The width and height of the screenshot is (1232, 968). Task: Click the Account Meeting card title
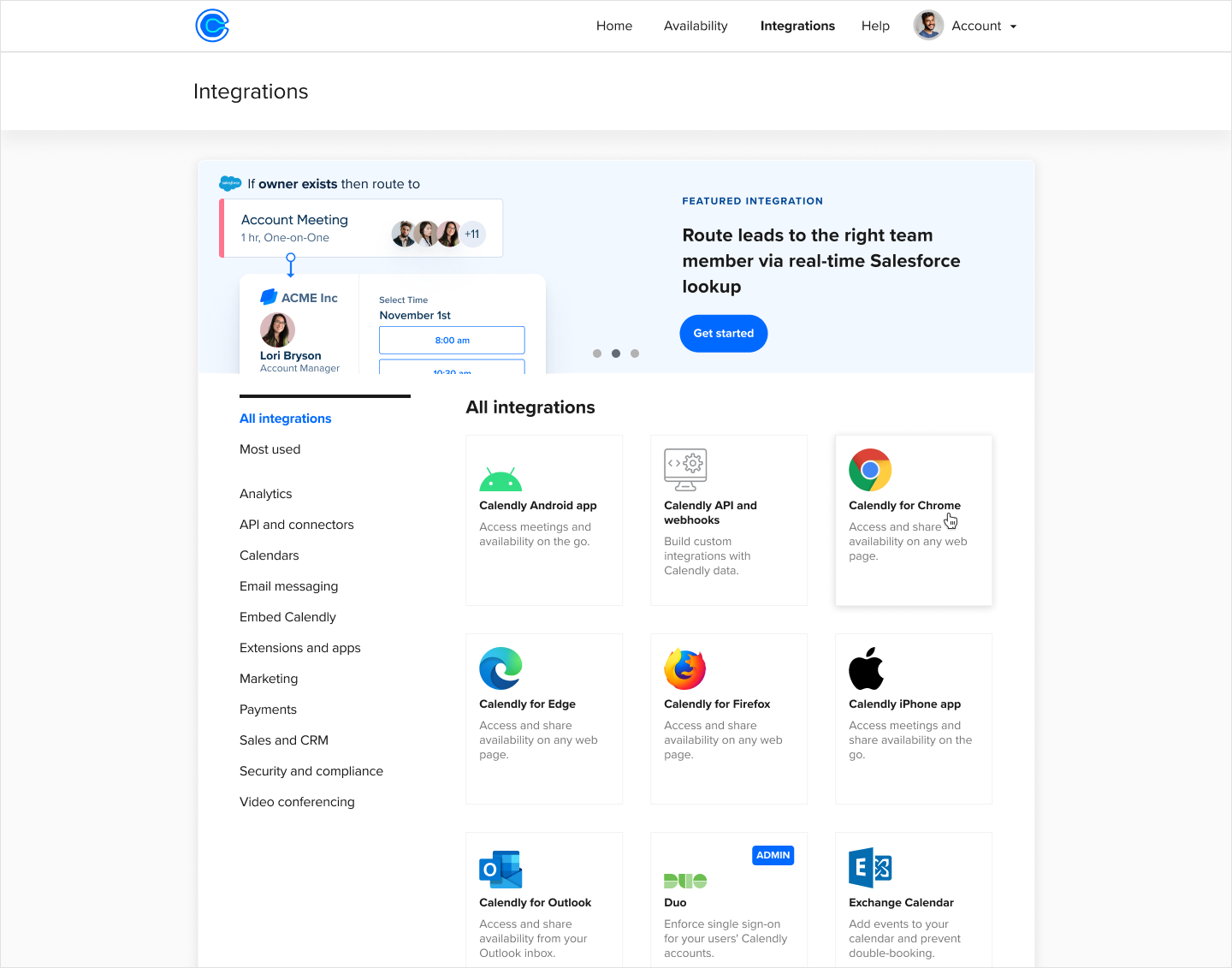click(x=294, y=220)
